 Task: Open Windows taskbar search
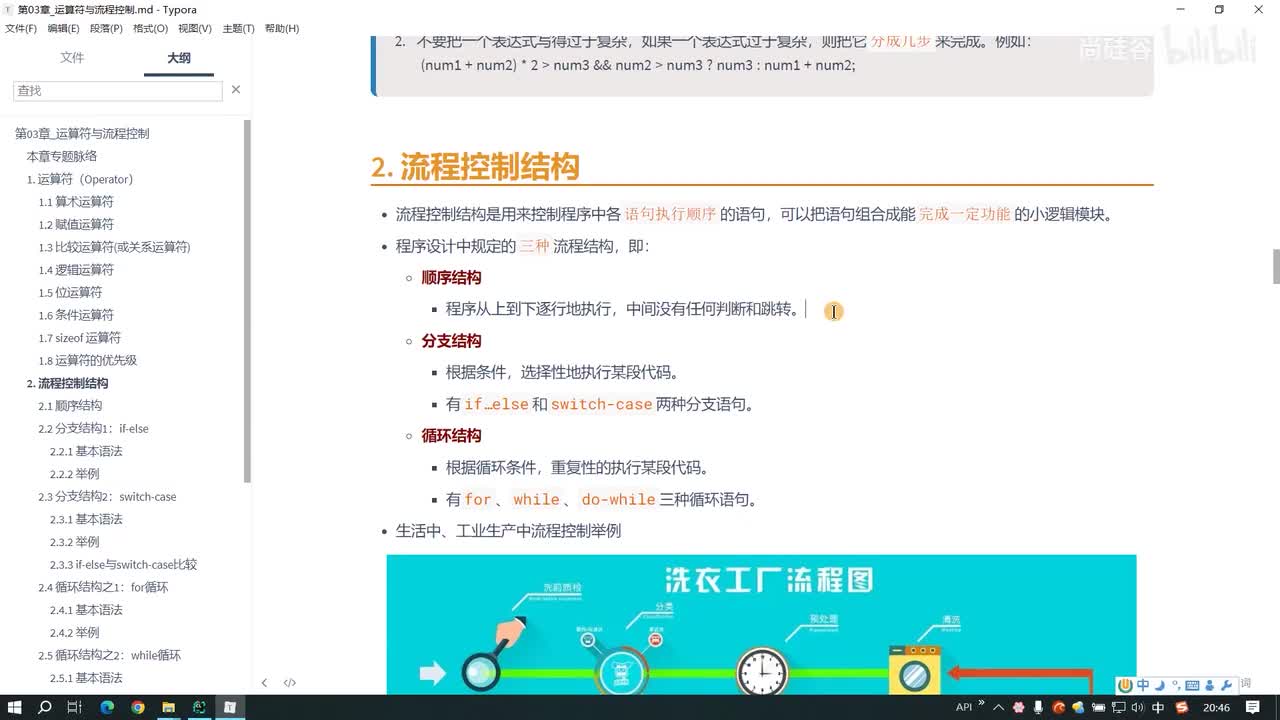point(45,707)
